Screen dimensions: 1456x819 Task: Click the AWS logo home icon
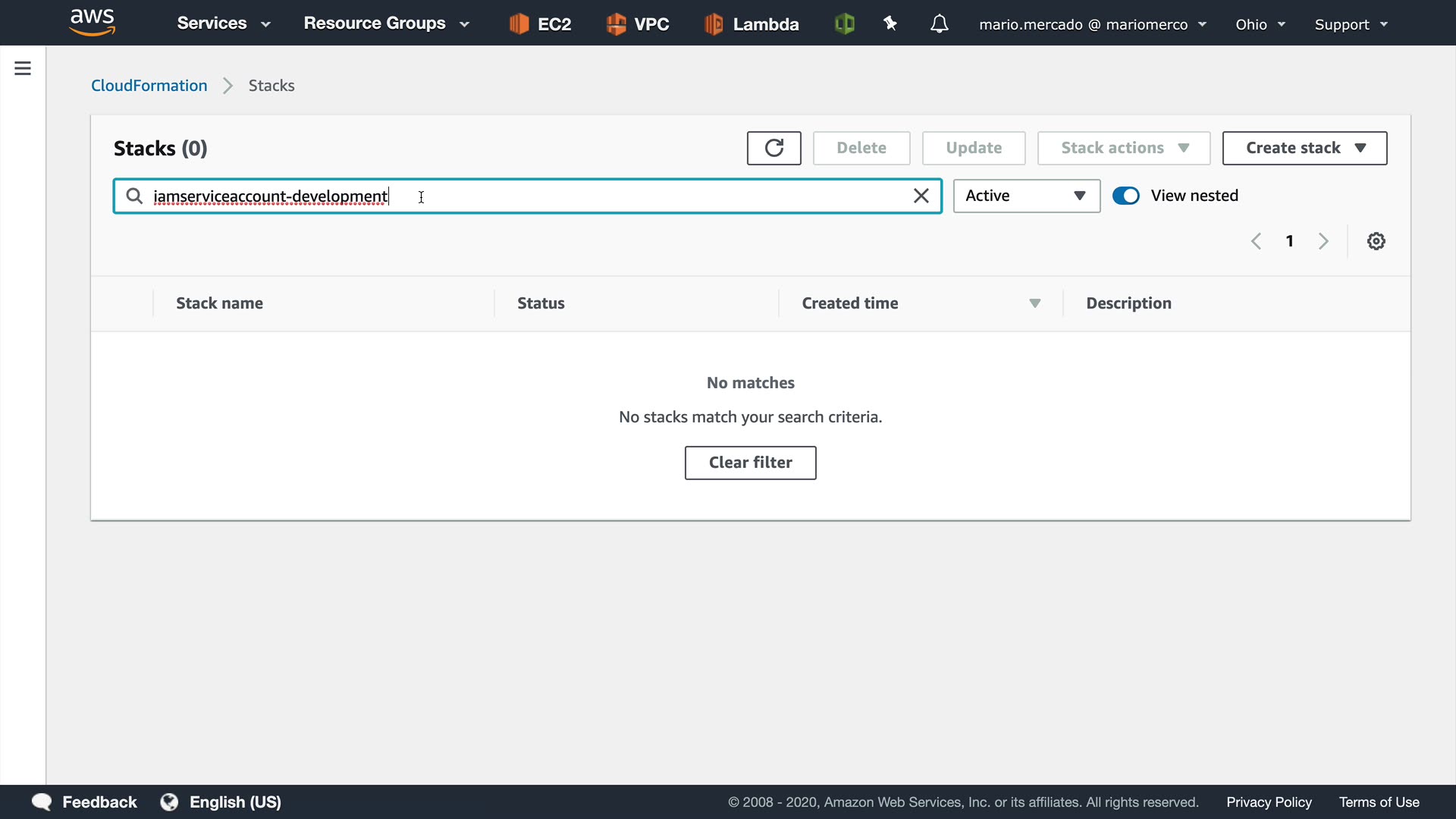click(x=92, y=22)
